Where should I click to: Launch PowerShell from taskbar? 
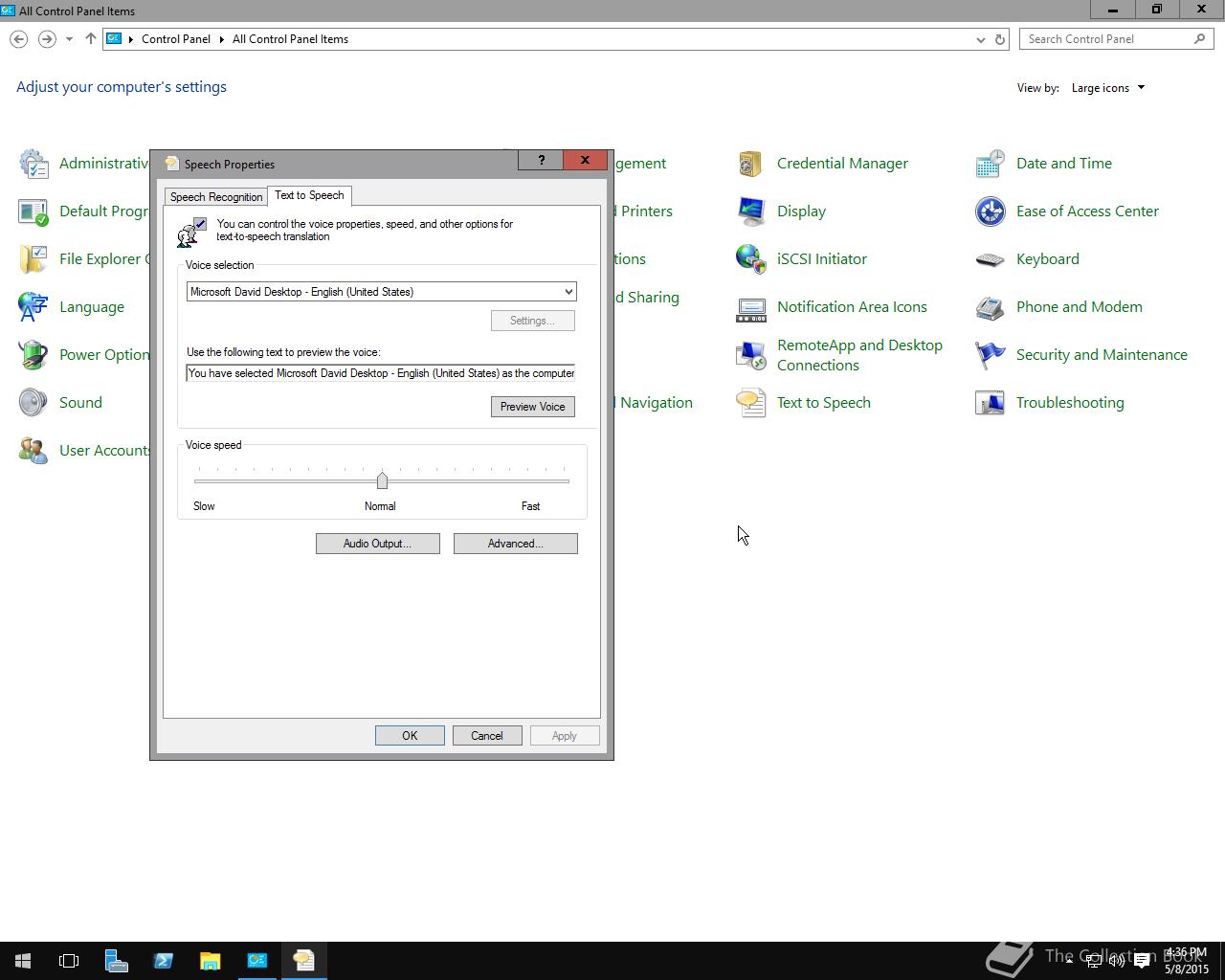[x=163, y=961]
